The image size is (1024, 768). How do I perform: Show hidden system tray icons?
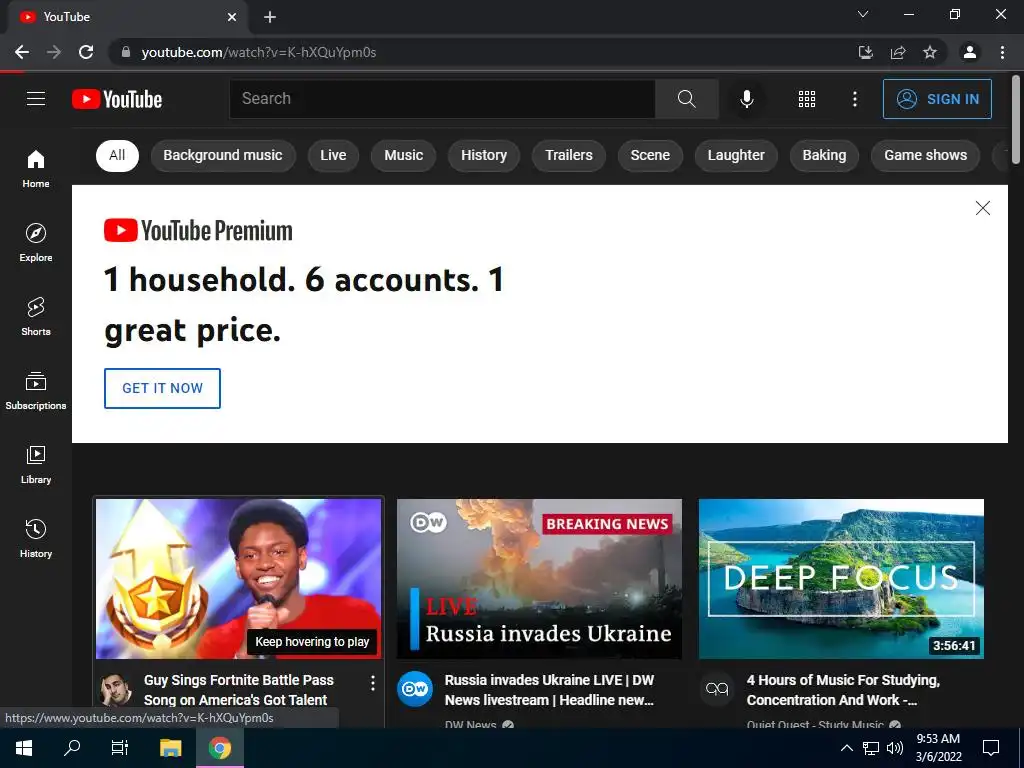[x=846, y=748]
